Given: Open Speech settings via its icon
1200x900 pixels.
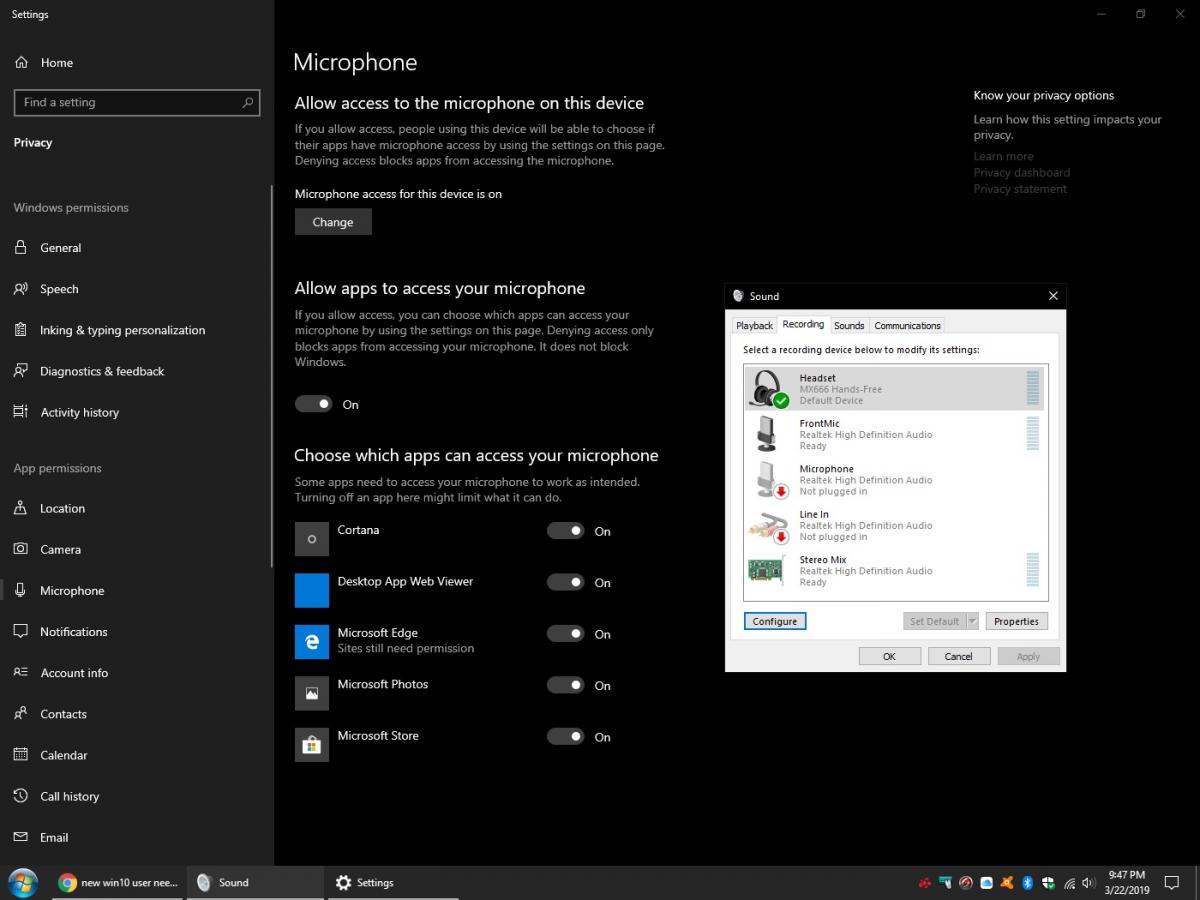Looking at the screenshot, I should [x=21, y=289].
